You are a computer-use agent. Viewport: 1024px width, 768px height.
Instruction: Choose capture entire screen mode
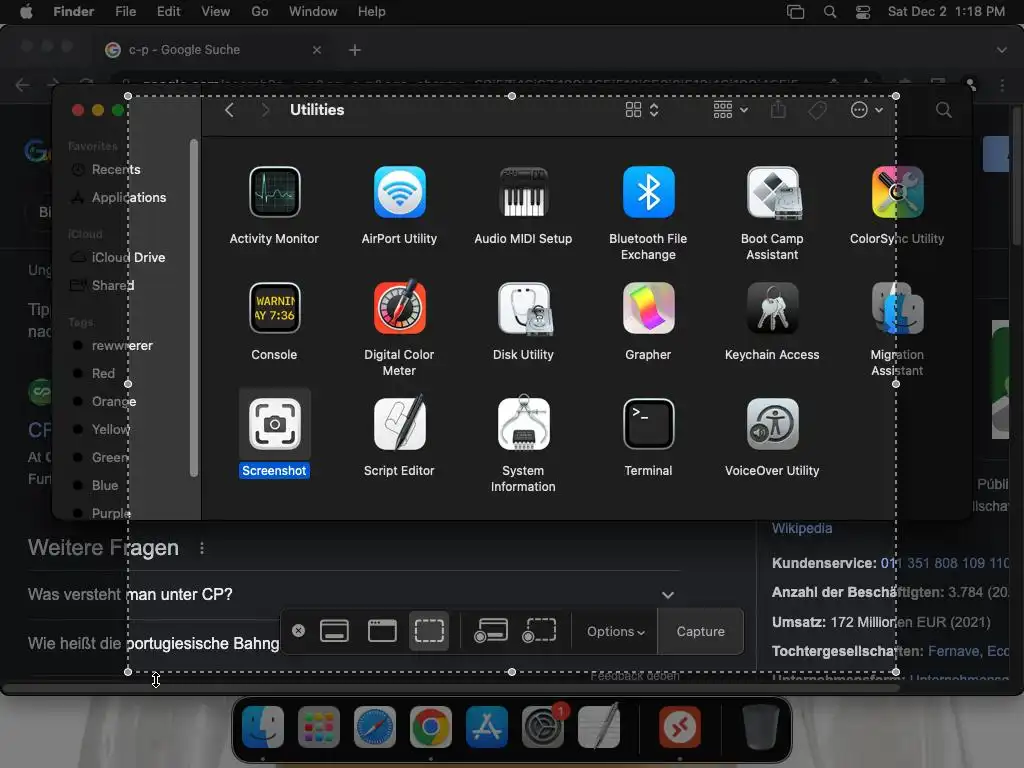point(334,631)
